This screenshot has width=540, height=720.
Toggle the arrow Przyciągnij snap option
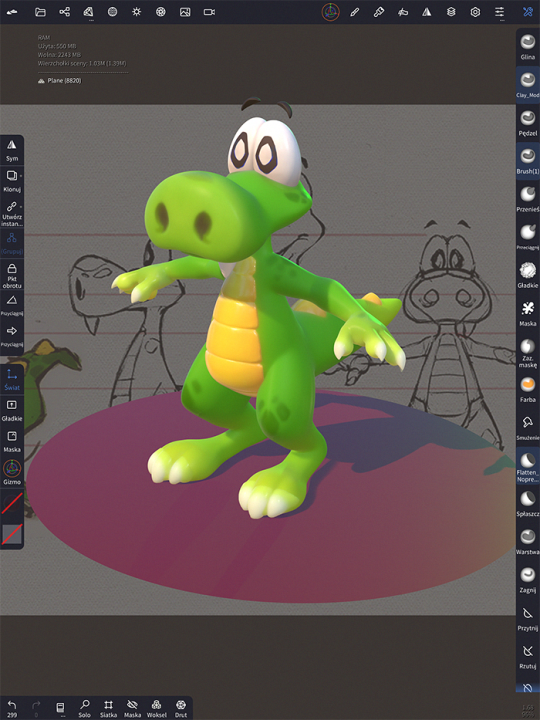point(12,336)
